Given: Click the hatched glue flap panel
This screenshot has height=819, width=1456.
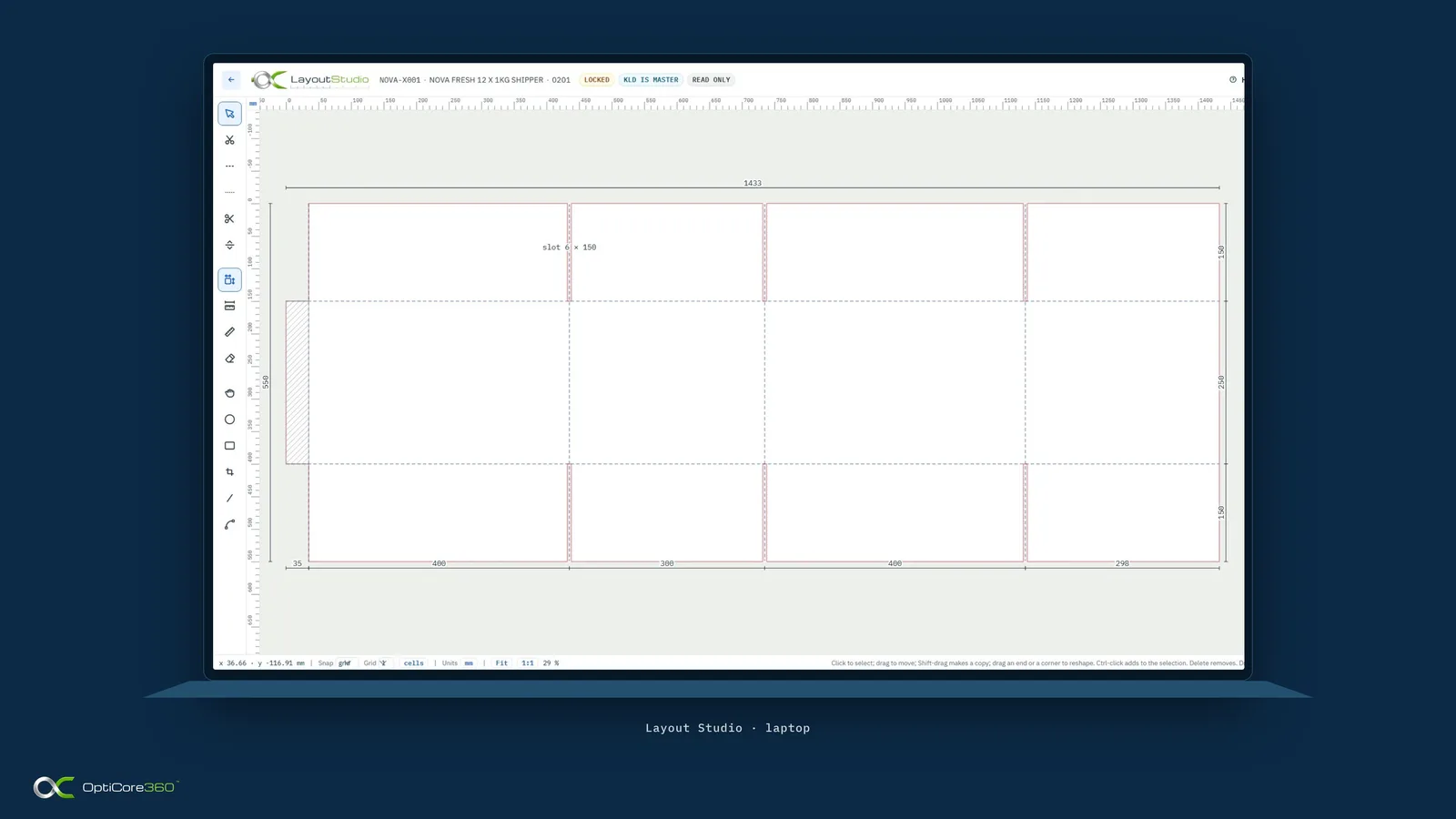Looking at the screenshot, I should pyautogui.click(x=298, y=382).
